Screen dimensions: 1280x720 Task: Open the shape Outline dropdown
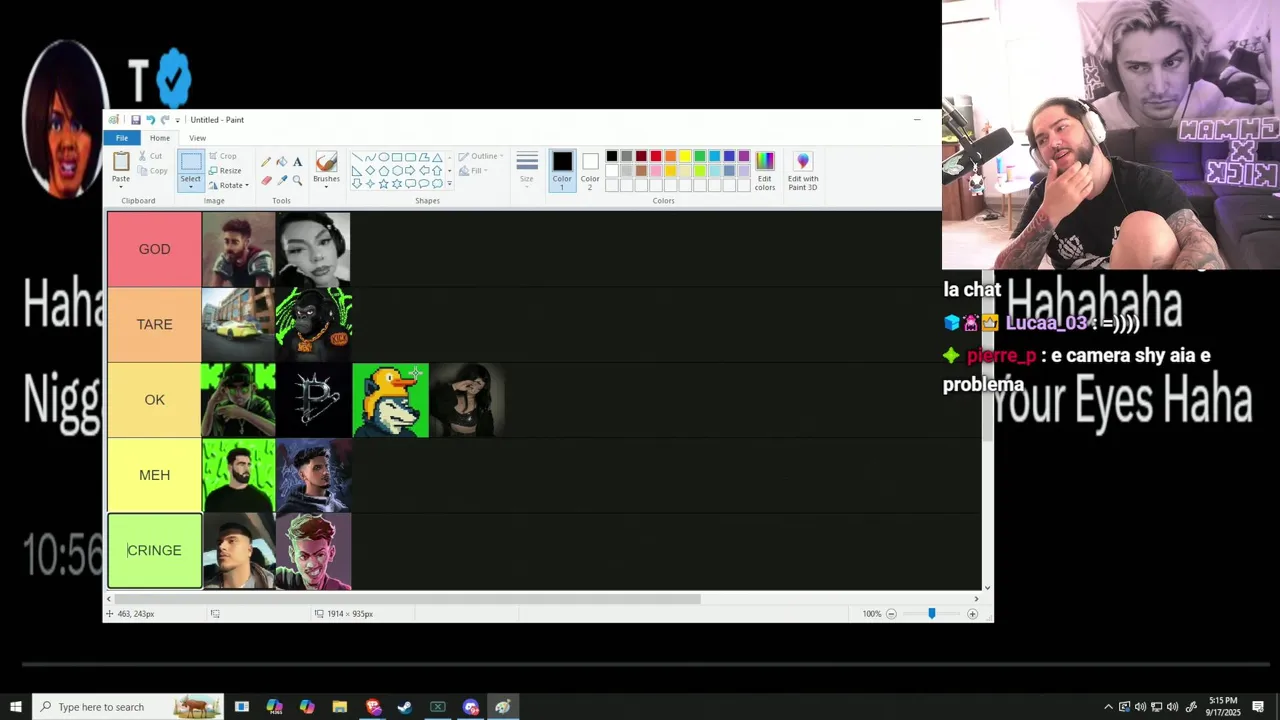[481, 156]
